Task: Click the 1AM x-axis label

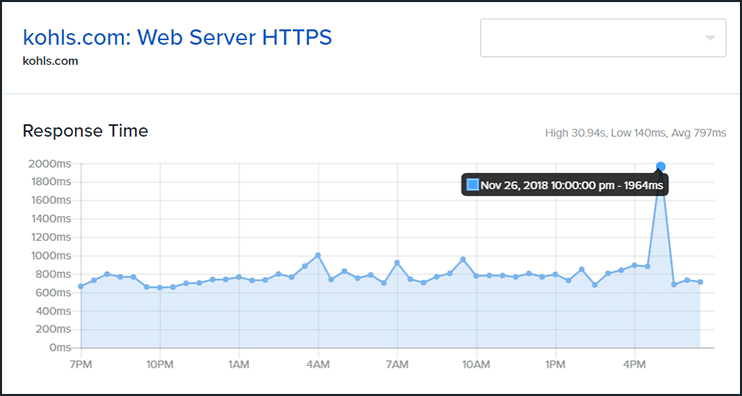Action: [x=239, y=365]
